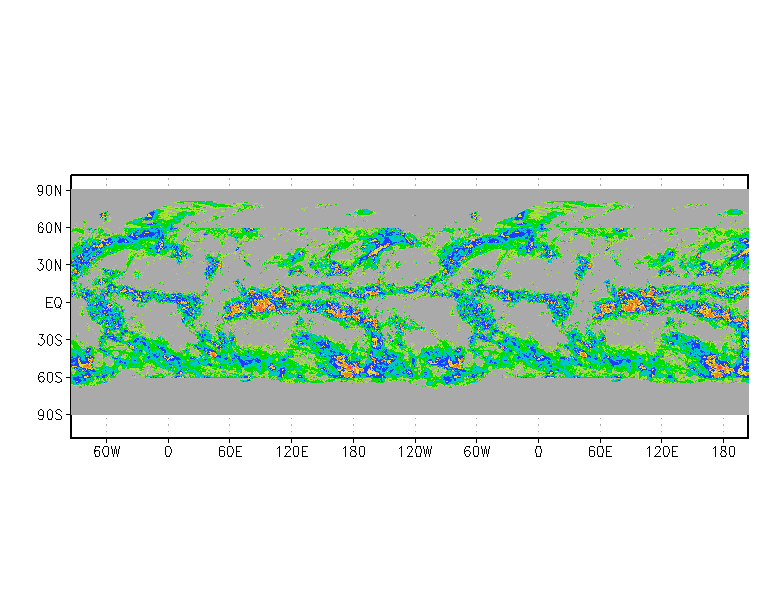784x612 pixels.
Task: Click the leftmost 60E longitude label
Action: click(x=230, y=452)
